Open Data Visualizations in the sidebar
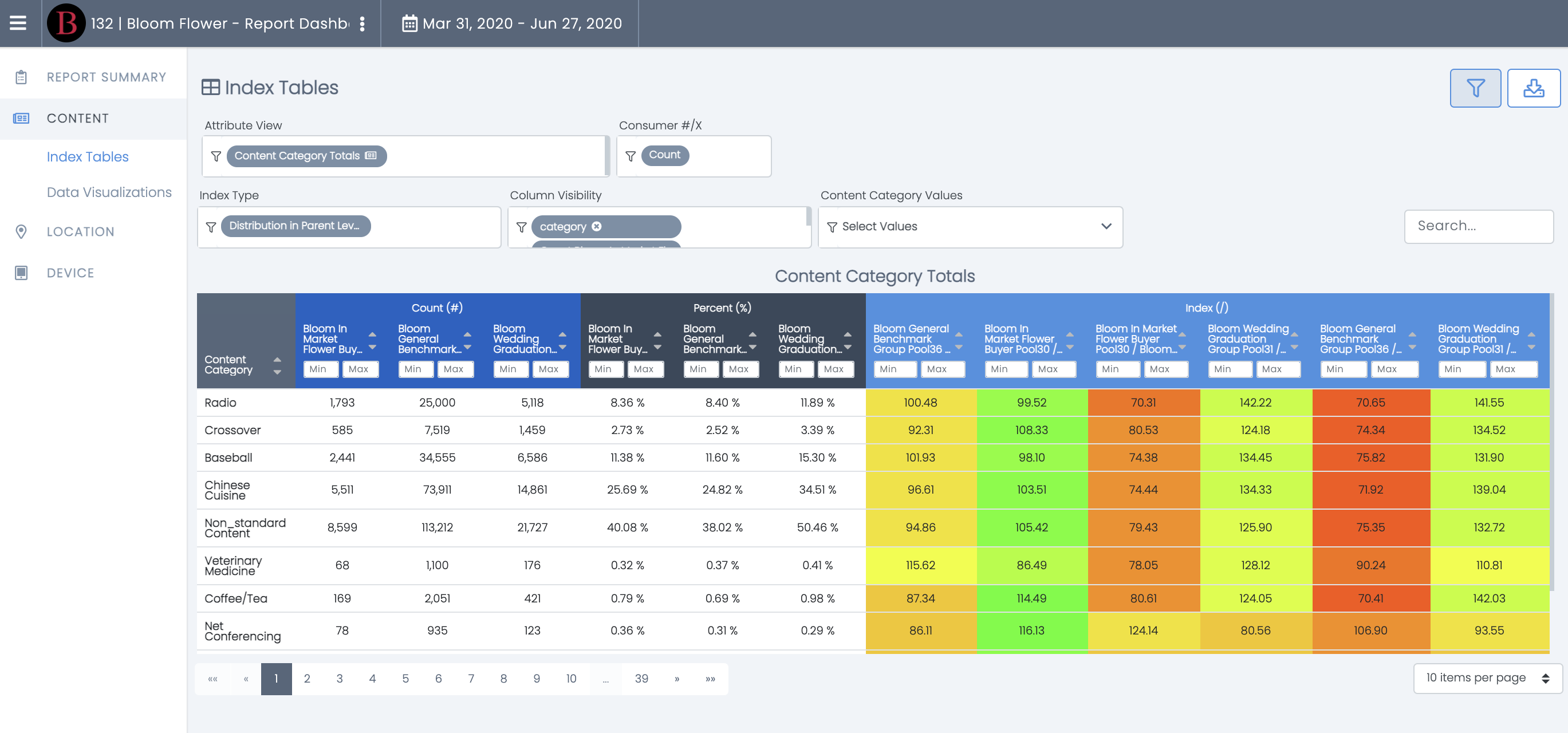This screenshot has width=1568, height=733. click(109, 192)
